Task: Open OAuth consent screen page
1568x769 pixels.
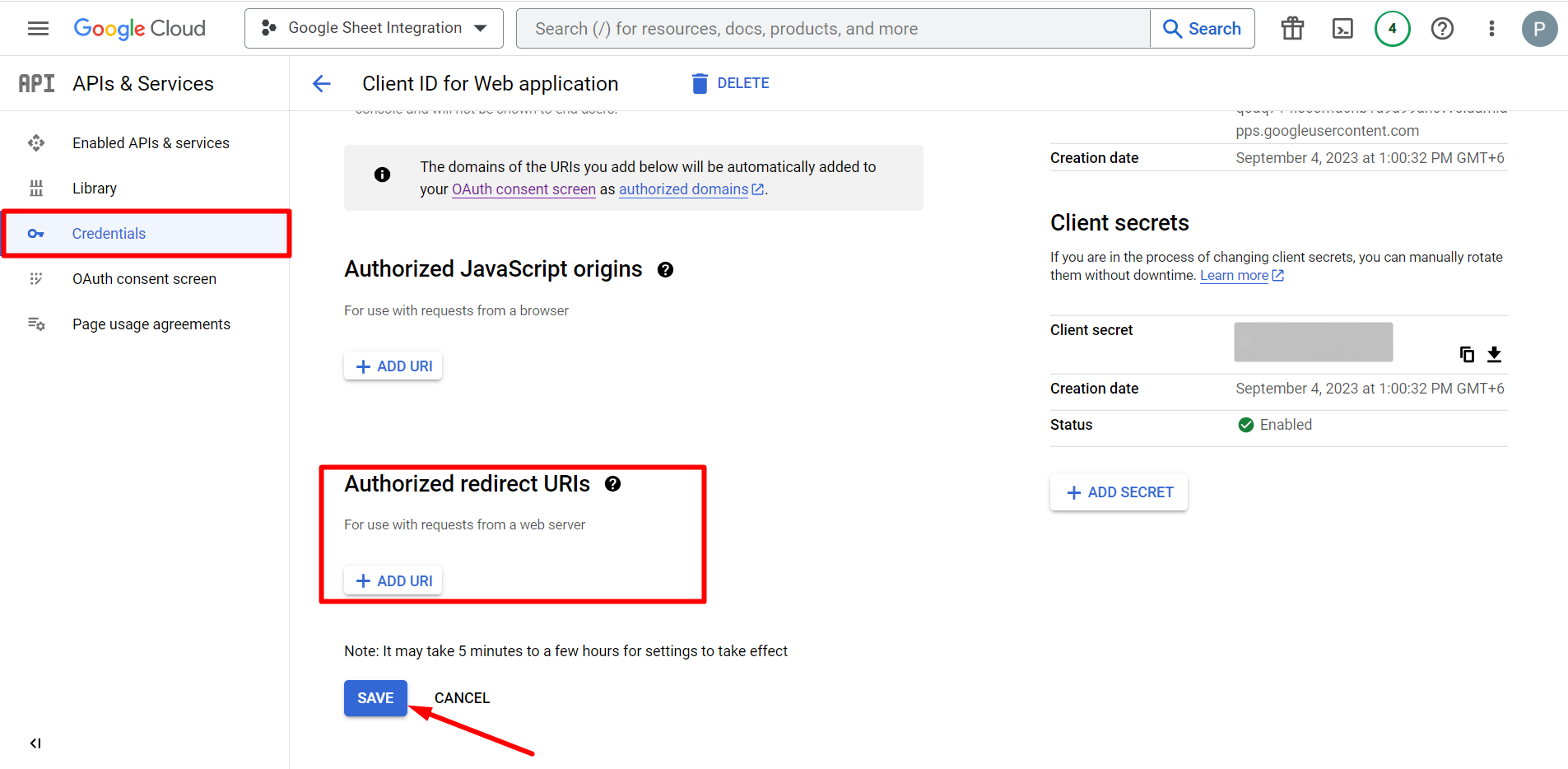Action: coord(145,279)
